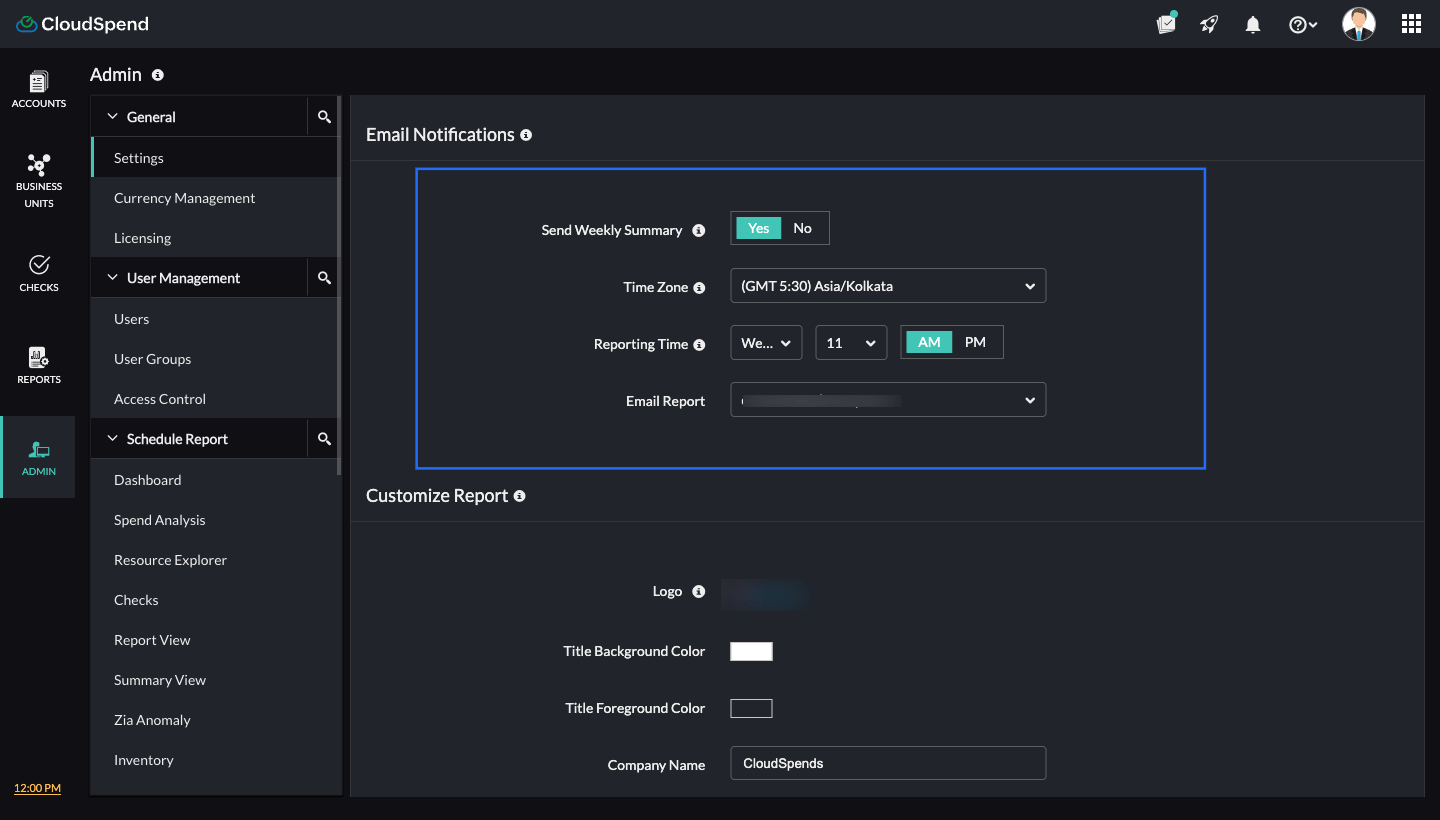1440x820 pixels.
Task: Go to Checks in left sidebar
Action: (x=39, y=272)
